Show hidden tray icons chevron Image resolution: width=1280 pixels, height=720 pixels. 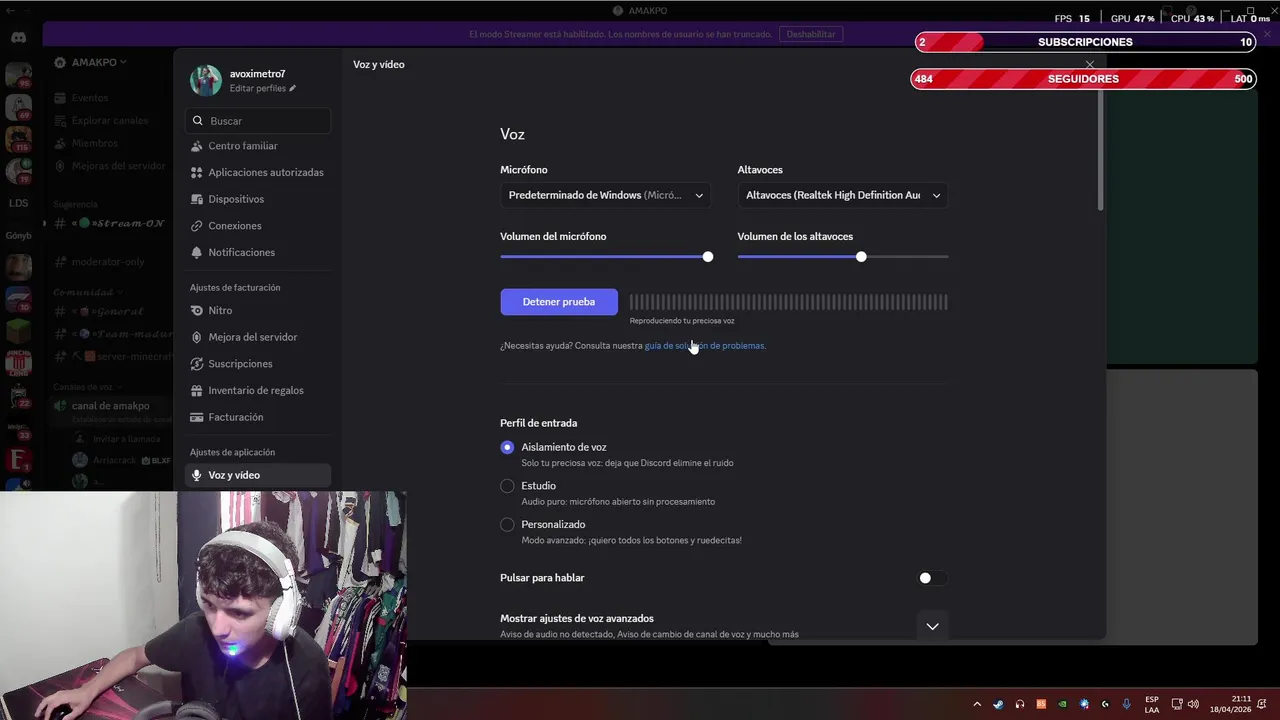[977, 704]
